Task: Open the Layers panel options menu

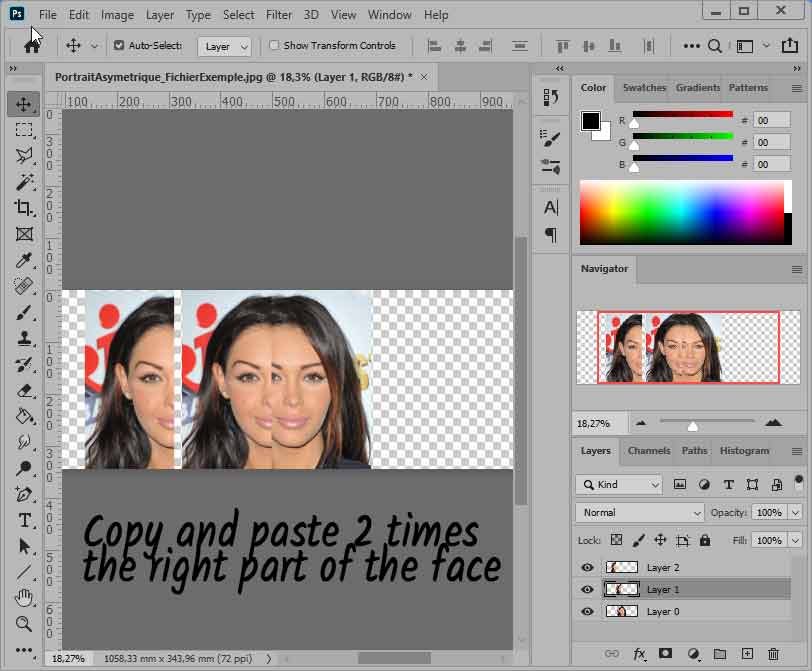Action: pyautogui.click(x=797, y=451)
